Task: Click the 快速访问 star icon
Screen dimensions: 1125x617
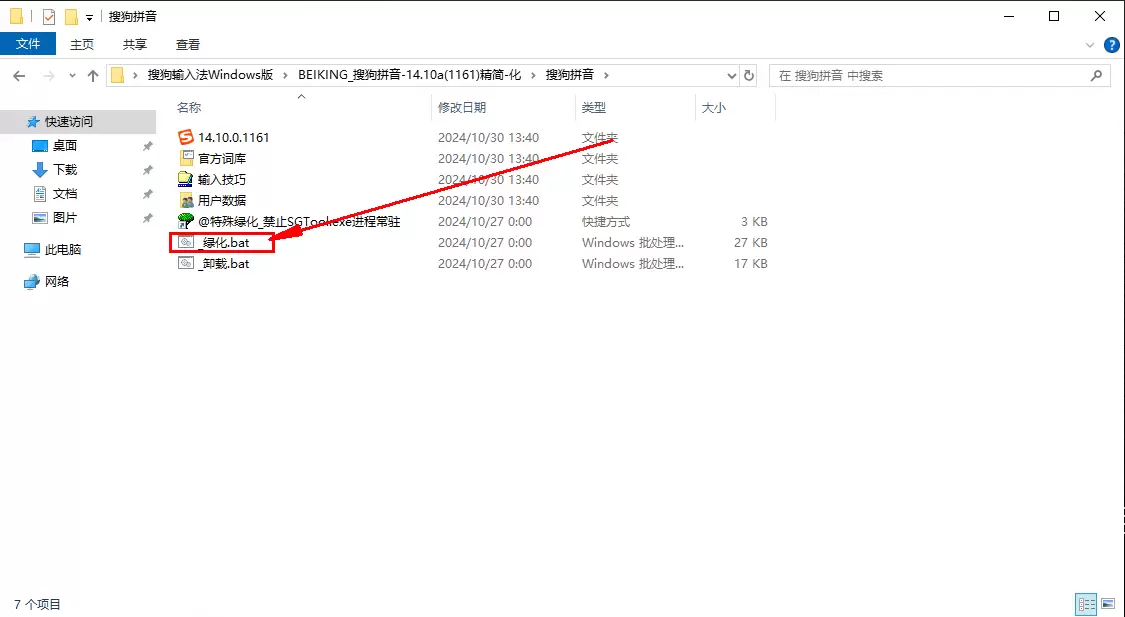Action: click(33, 122)
